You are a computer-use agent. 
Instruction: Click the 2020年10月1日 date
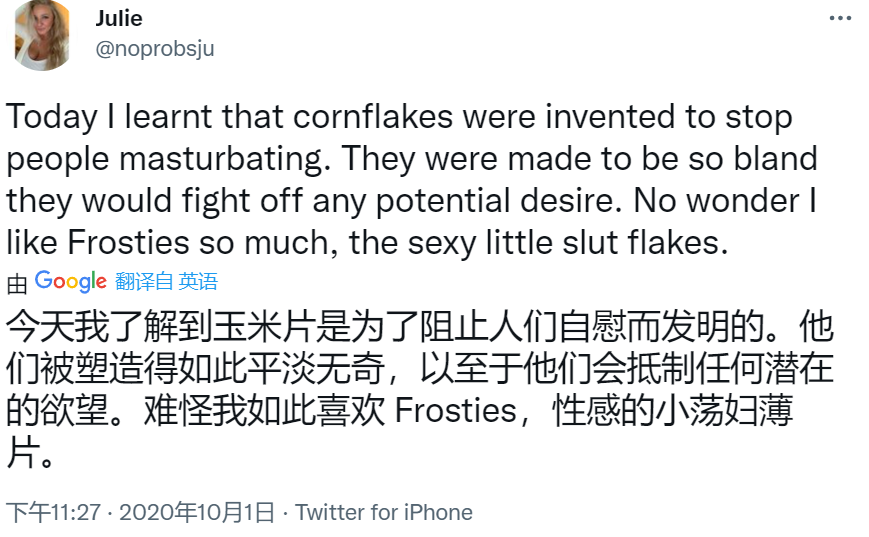[197, 513]
